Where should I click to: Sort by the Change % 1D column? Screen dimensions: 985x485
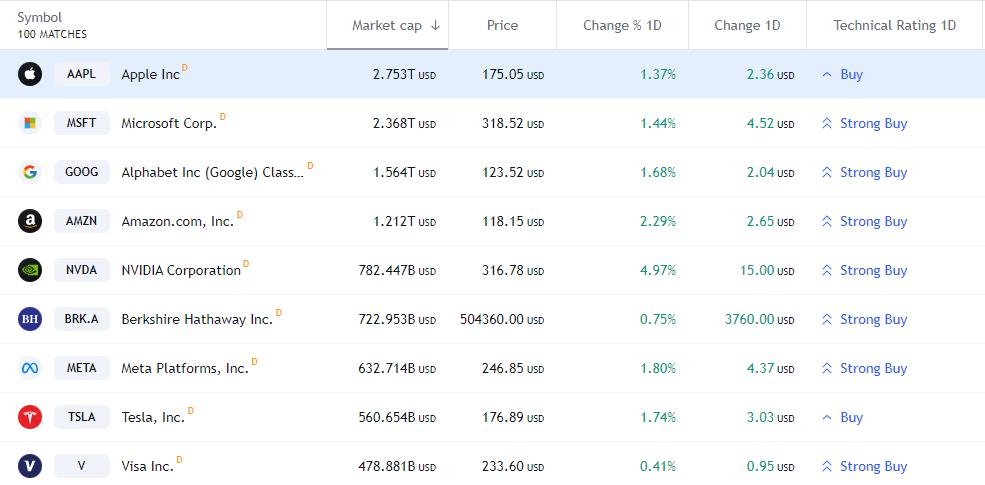[623, 26]
